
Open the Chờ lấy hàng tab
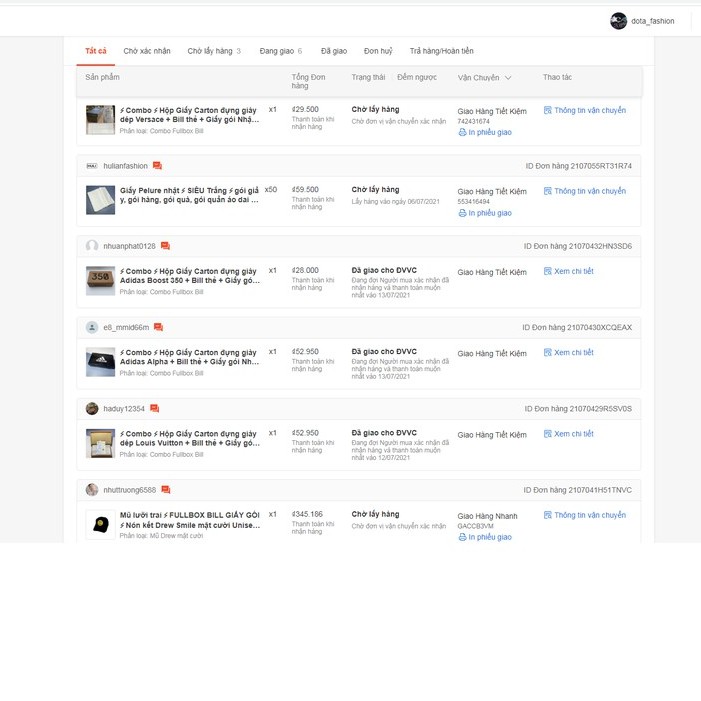pyautogui.click(x=213, y=51)
